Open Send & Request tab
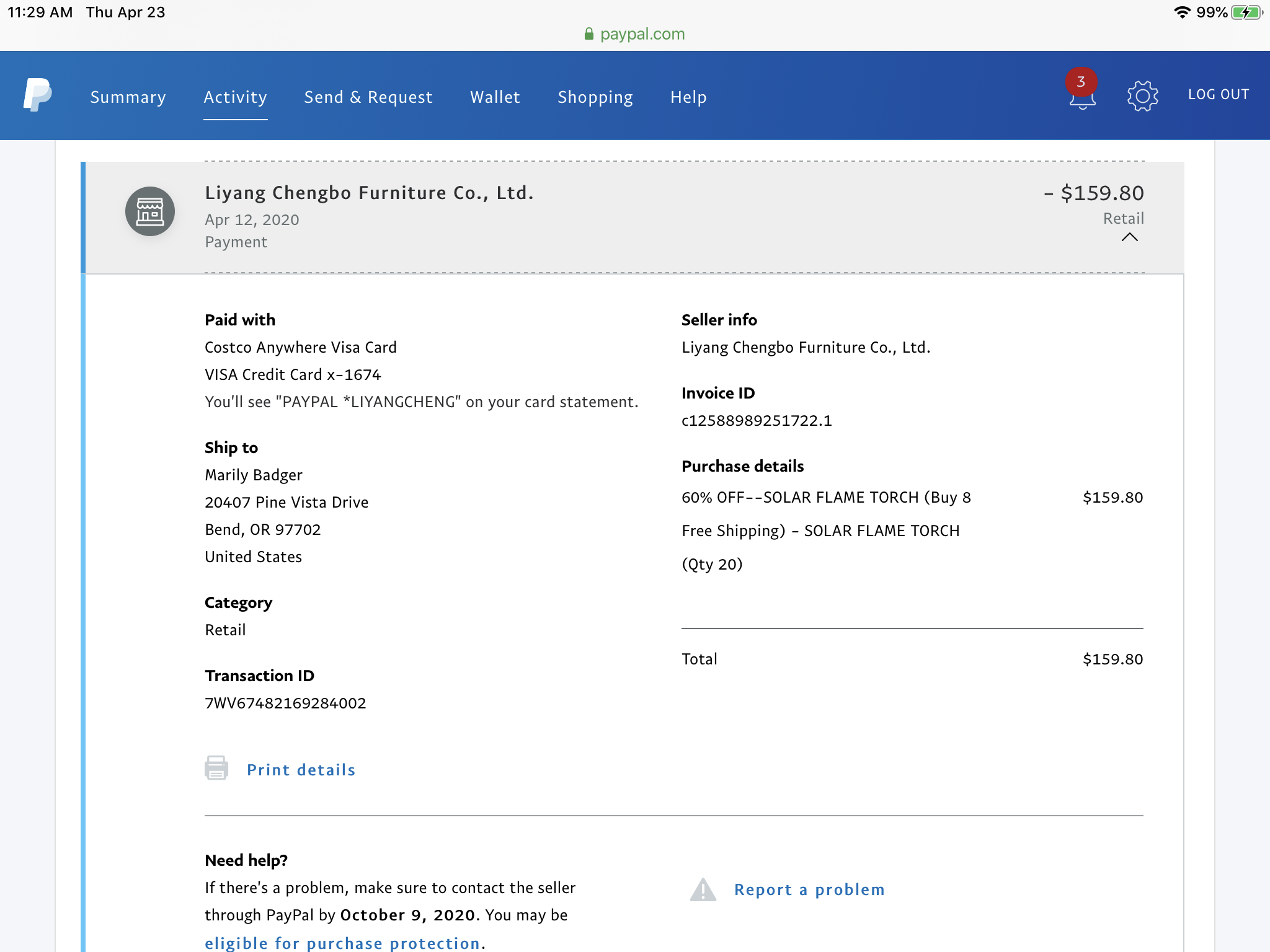 coord(368,97)
